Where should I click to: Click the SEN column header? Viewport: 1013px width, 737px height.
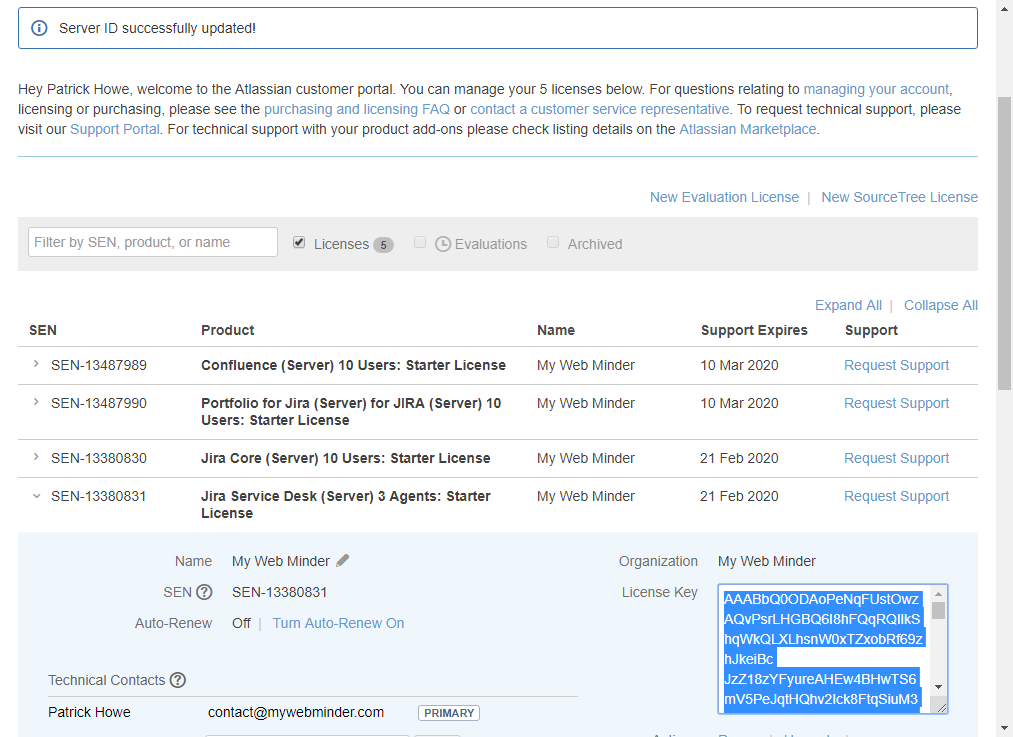coord(43,330)
